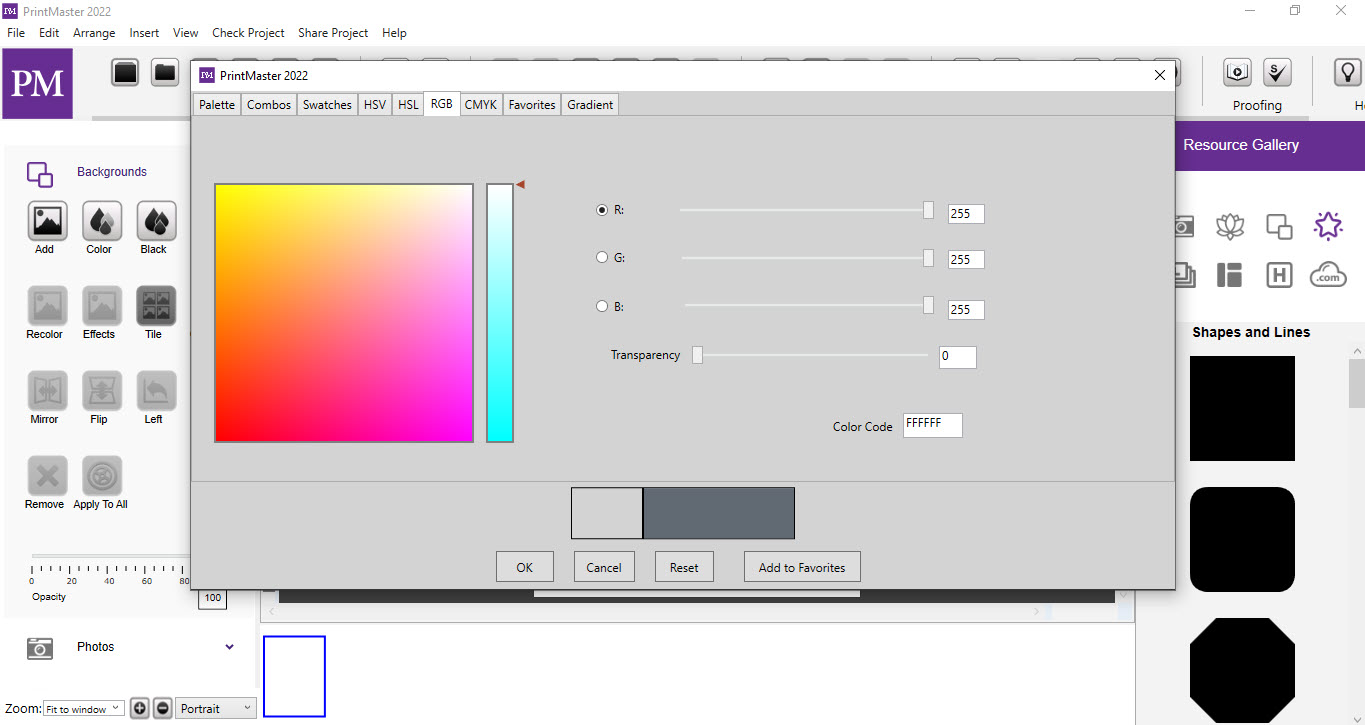Open the Favorites tab
Screen dimensions: 1365x725
pyautogui.click(x=532, y=104)
